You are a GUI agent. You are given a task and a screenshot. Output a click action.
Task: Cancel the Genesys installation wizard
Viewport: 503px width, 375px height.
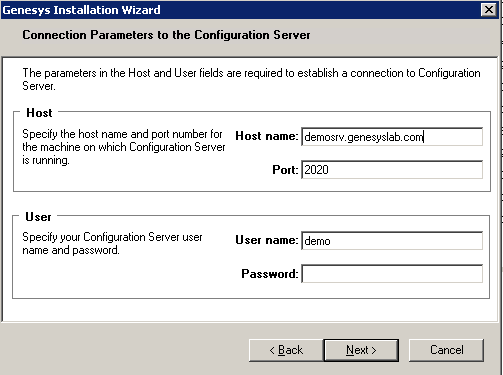pos(446,350)
